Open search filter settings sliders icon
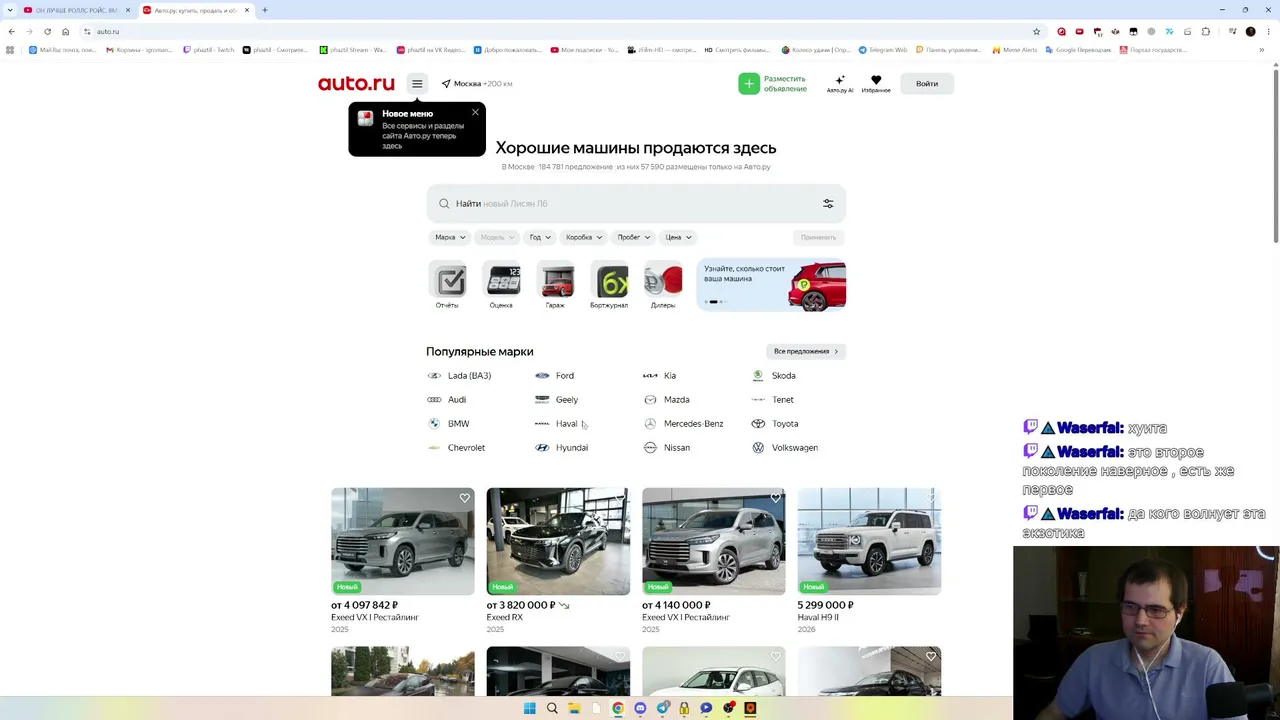The image size is (1280, 720). pos(828,204)
